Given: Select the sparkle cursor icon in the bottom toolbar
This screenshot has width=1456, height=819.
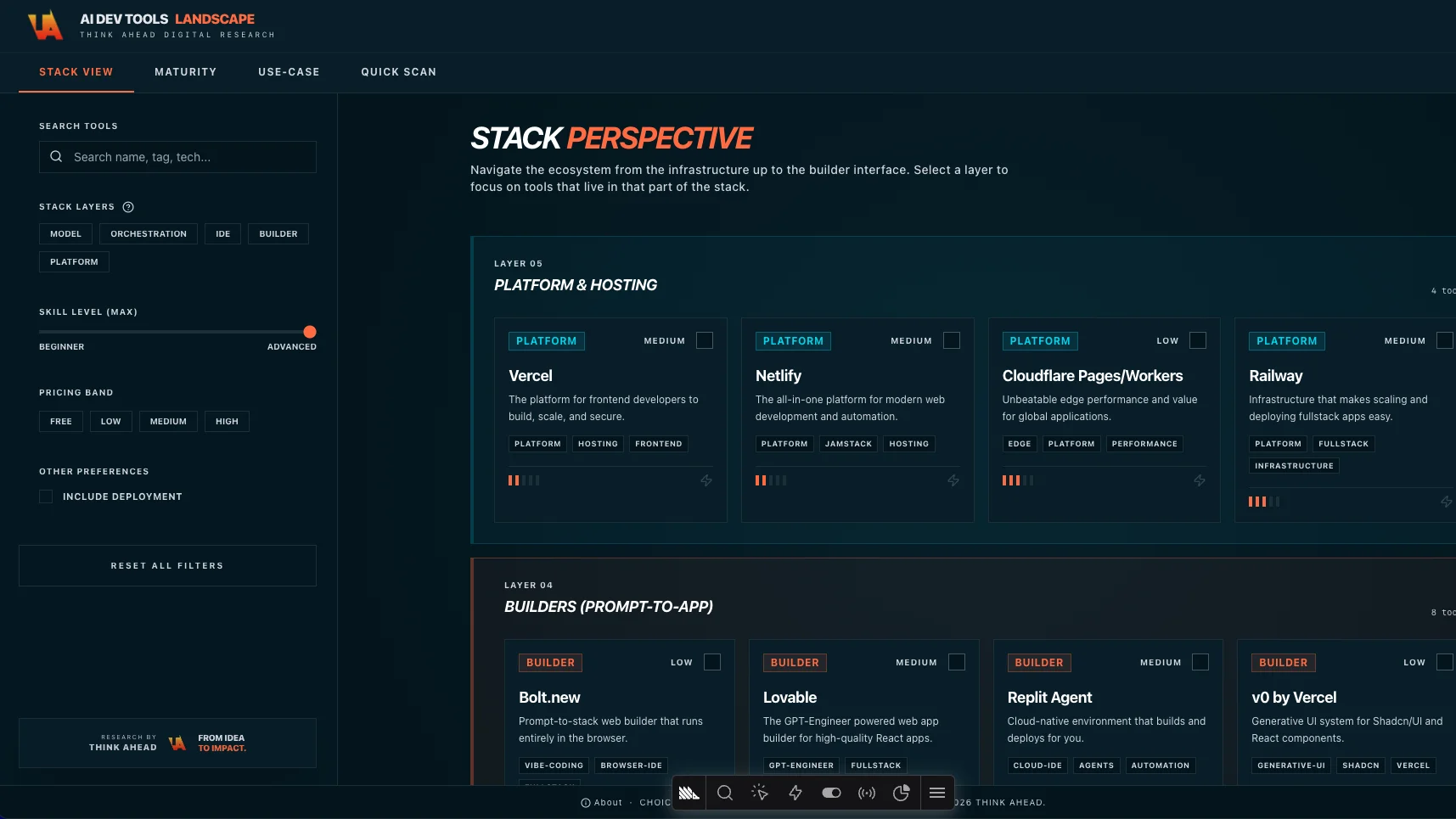Looking at the screenshot, I should pyautogui.click(x=760, y=793).
